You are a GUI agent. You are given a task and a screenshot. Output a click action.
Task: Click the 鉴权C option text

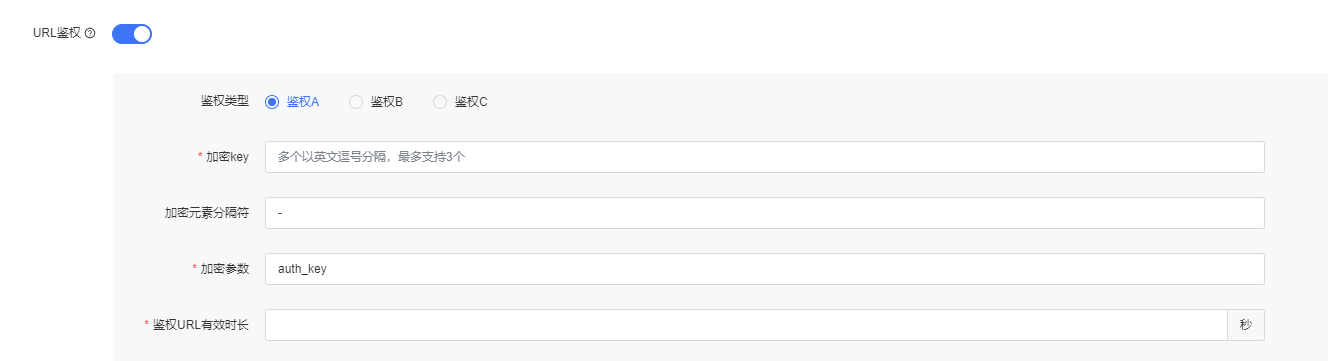(471, 101)
